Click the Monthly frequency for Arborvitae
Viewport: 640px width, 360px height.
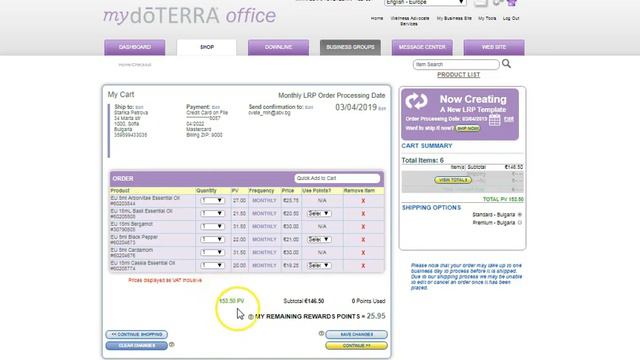click(x=264, y=200)
